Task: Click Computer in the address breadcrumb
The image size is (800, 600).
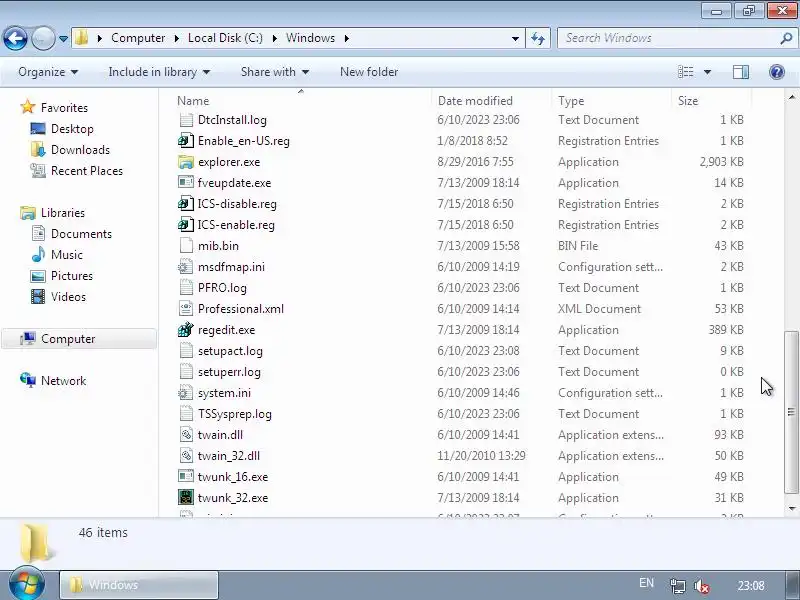Action: tap(138, 38)
